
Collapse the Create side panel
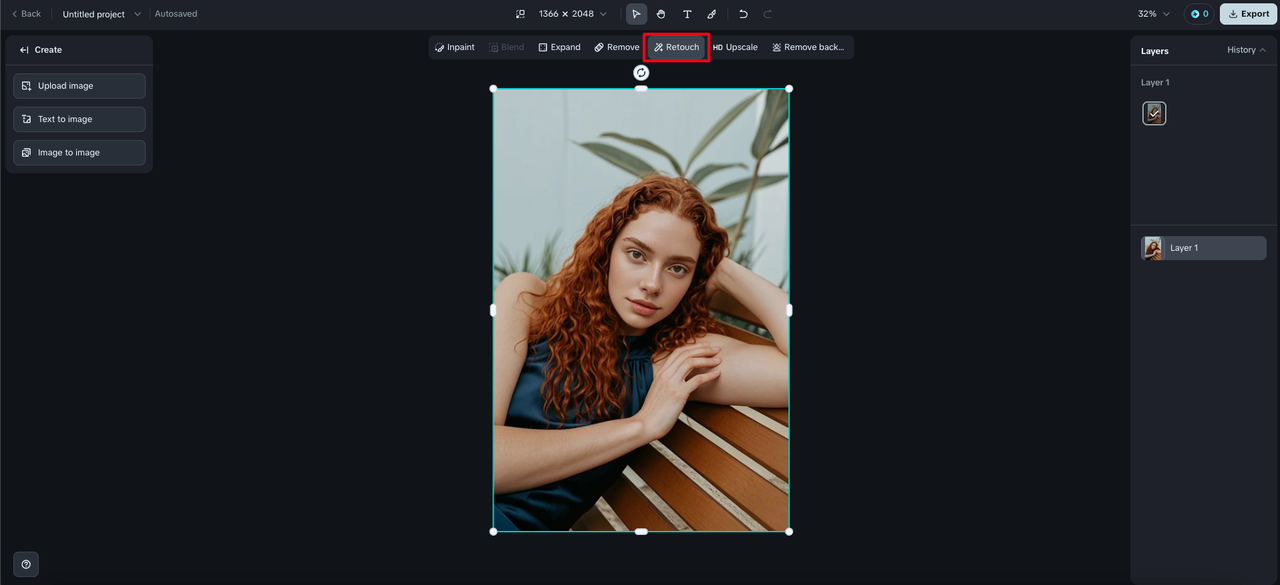[24, 50]
